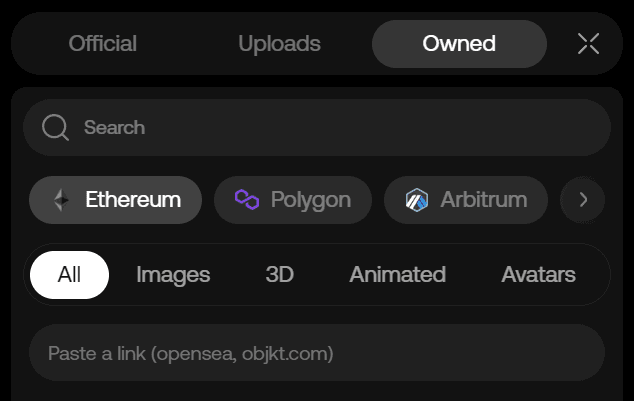Filter by Animated items
This screenshot has width=634, height=401.
[397, 275]
